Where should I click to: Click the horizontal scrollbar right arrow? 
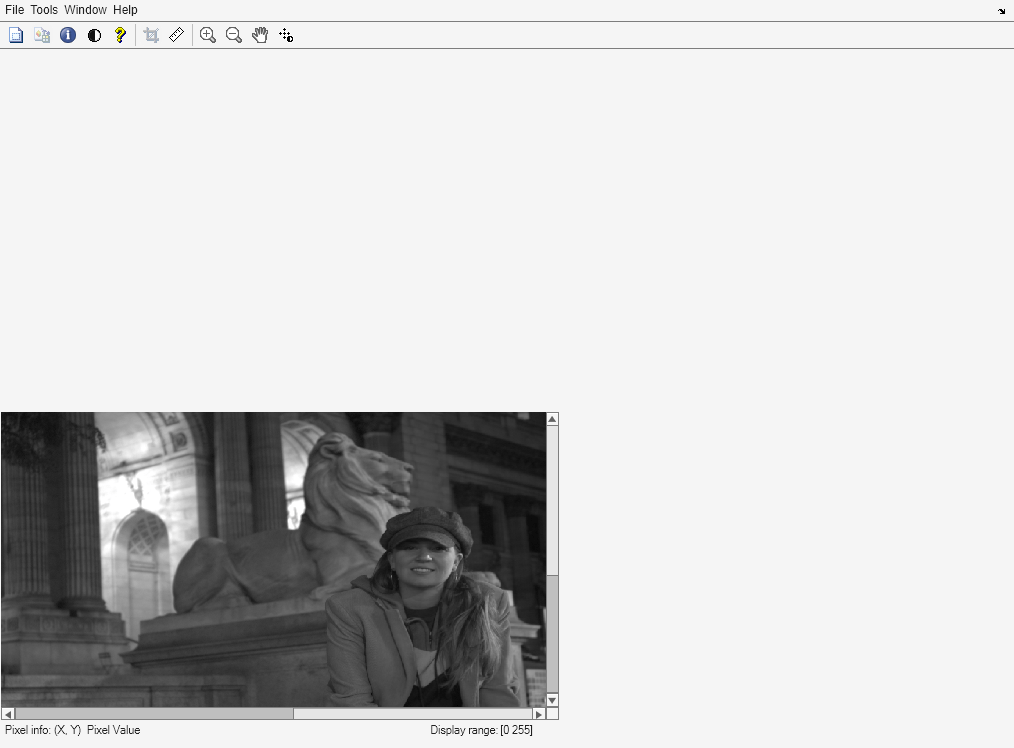pos(538,714)
